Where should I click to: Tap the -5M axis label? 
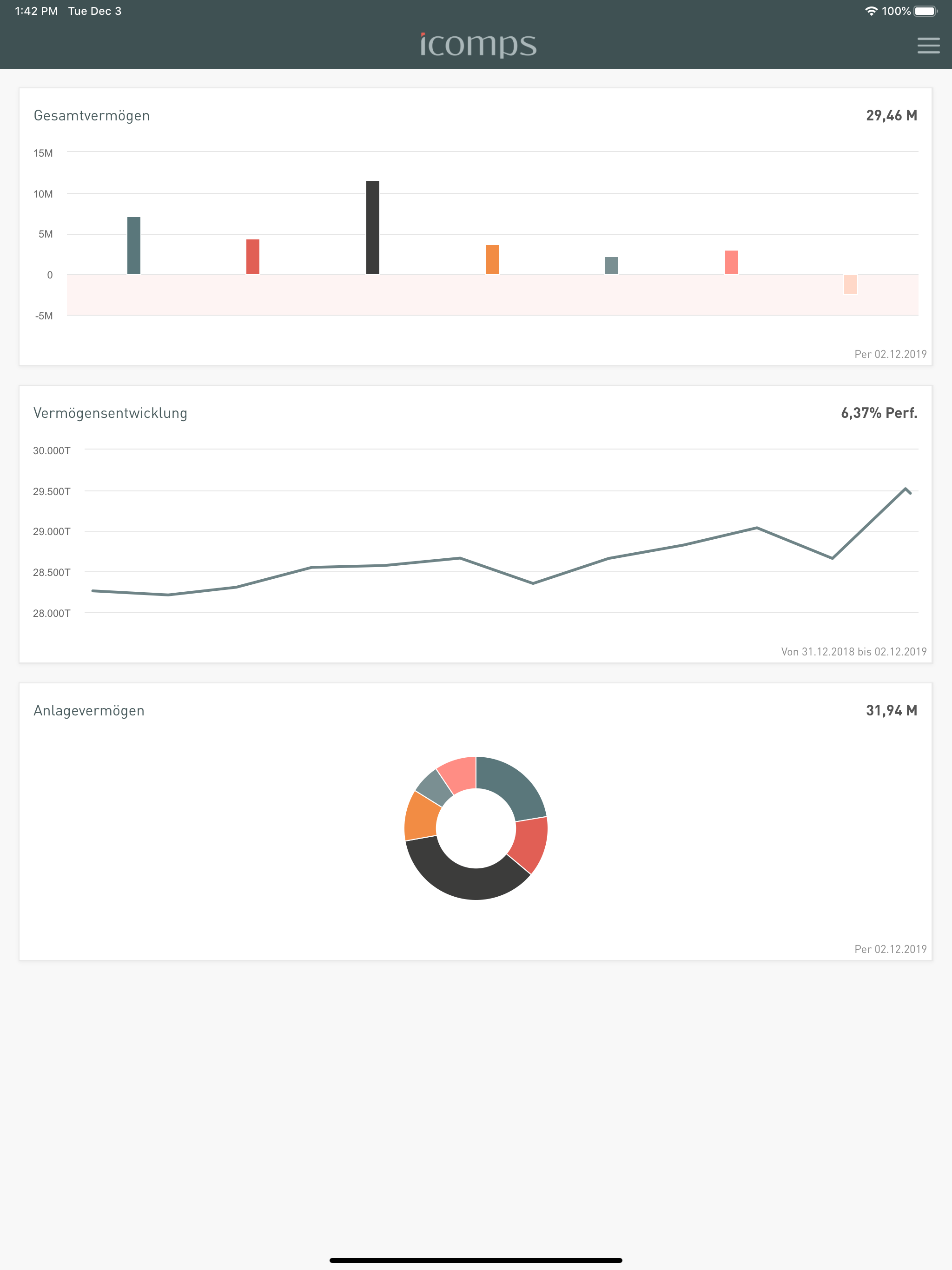click(44, 316)
